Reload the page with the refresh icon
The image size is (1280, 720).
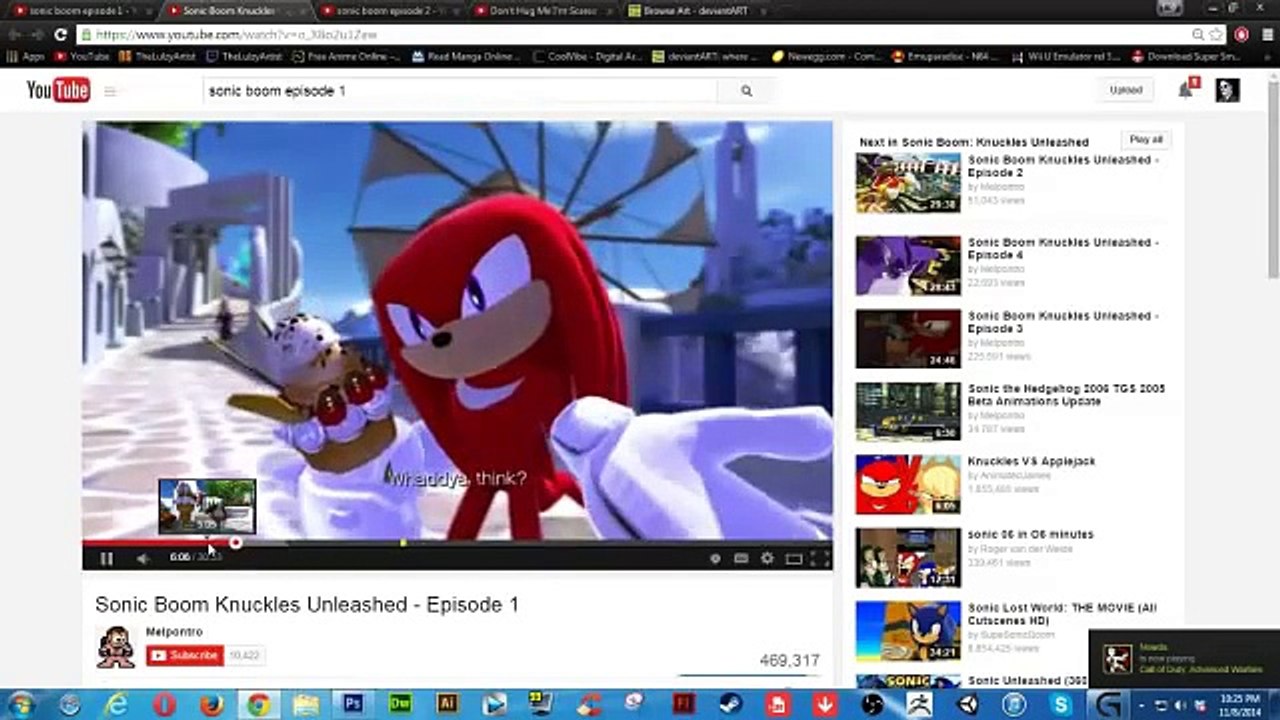(x=60, y=34)
